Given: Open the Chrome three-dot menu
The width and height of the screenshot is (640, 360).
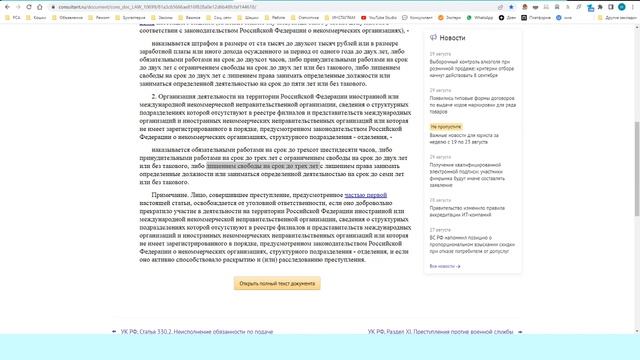Looking at the screenshot, I should (633, 7).
